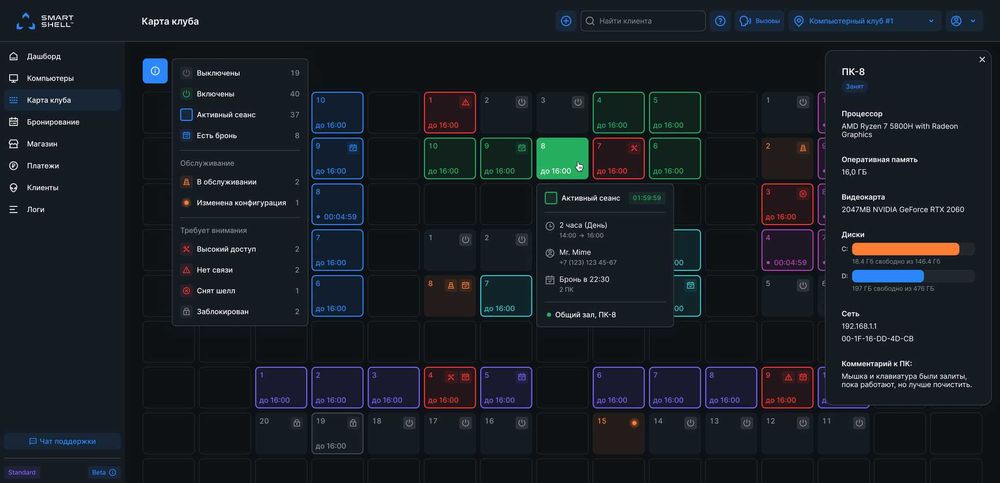
Task: Open the Магазин section
Action: pos(62,144)
